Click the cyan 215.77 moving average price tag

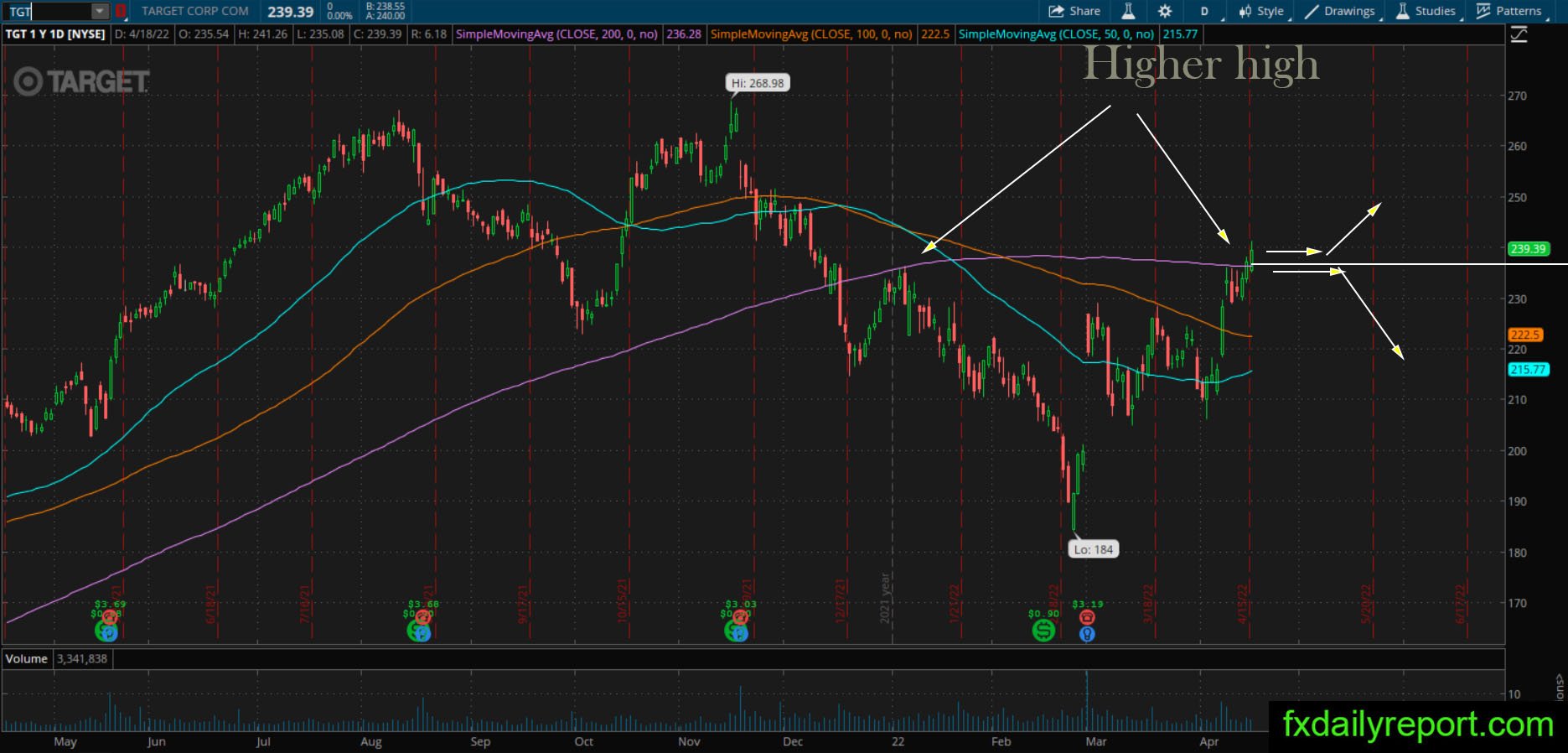click(x=1528, y=370)
